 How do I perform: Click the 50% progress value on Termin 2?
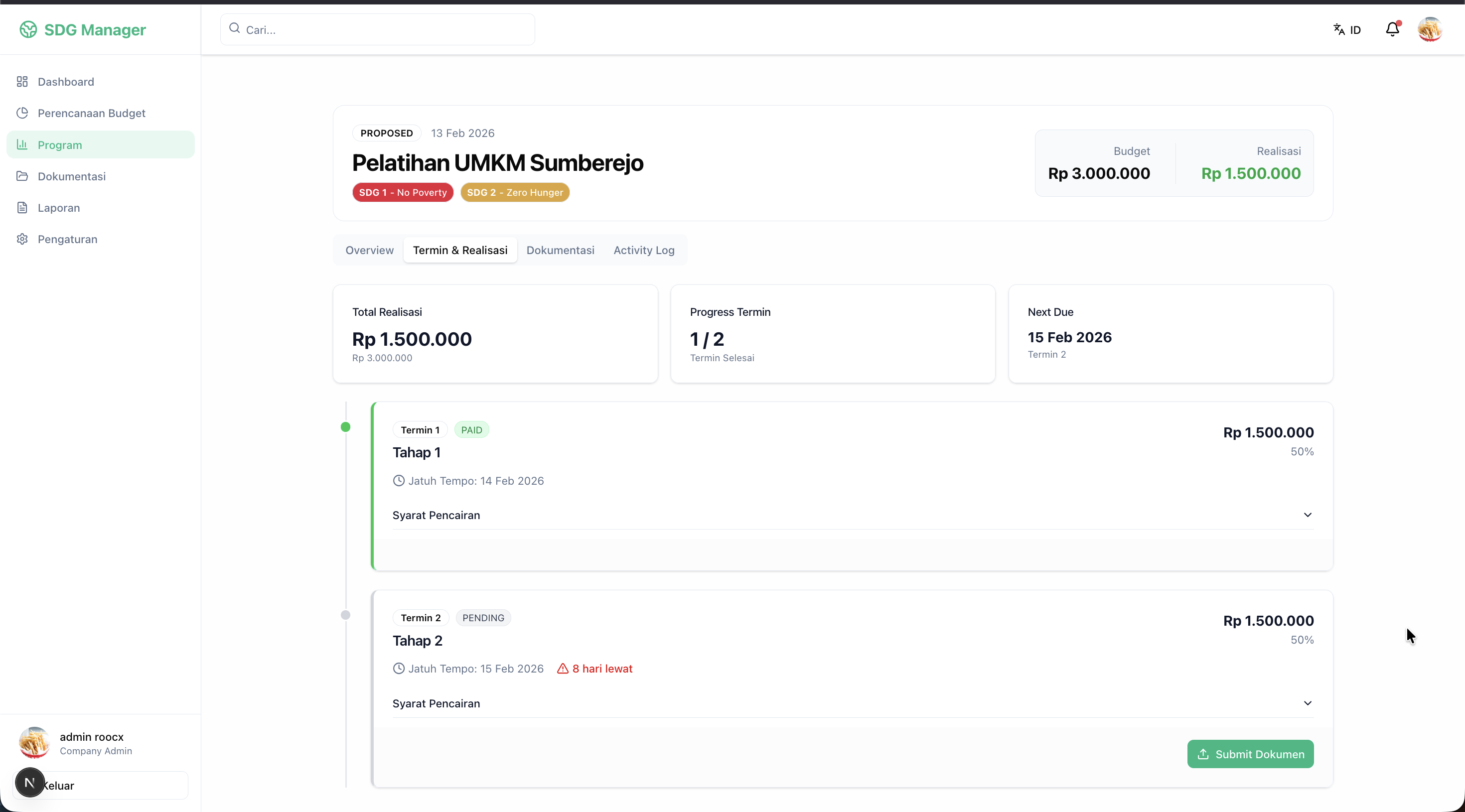[1302, 640]
